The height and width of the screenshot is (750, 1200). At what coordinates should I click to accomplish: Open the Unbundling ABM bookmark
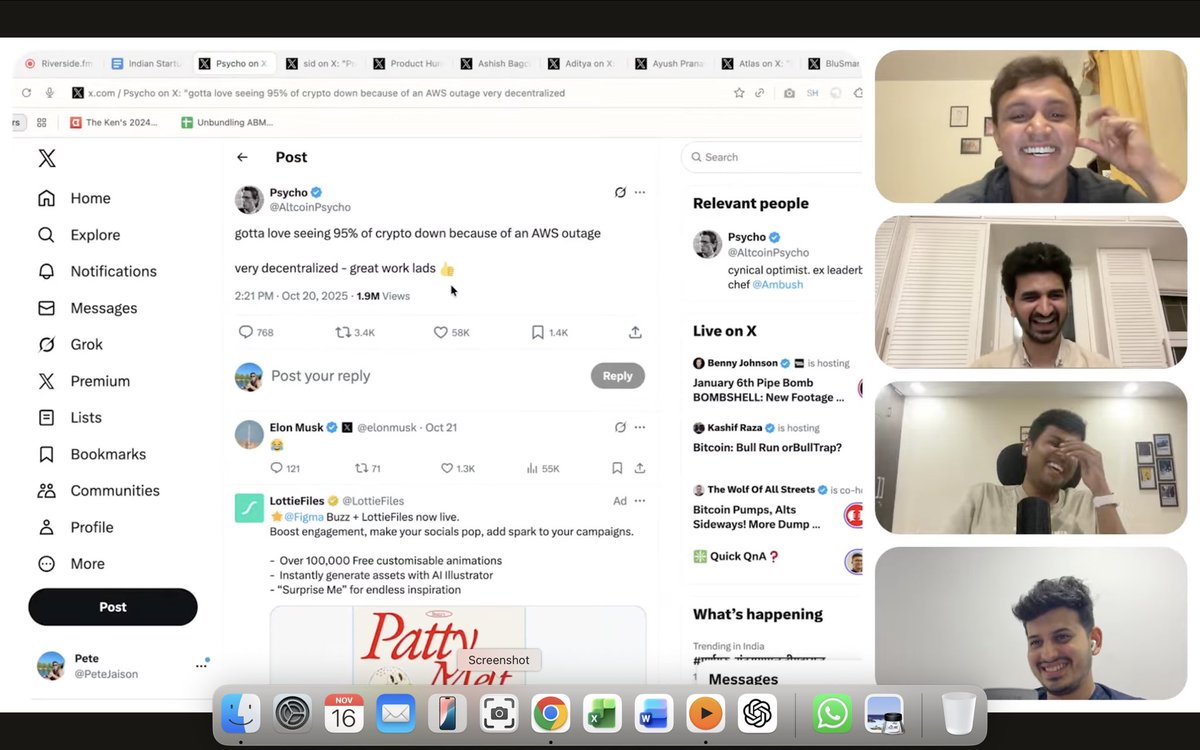point(225,123)
